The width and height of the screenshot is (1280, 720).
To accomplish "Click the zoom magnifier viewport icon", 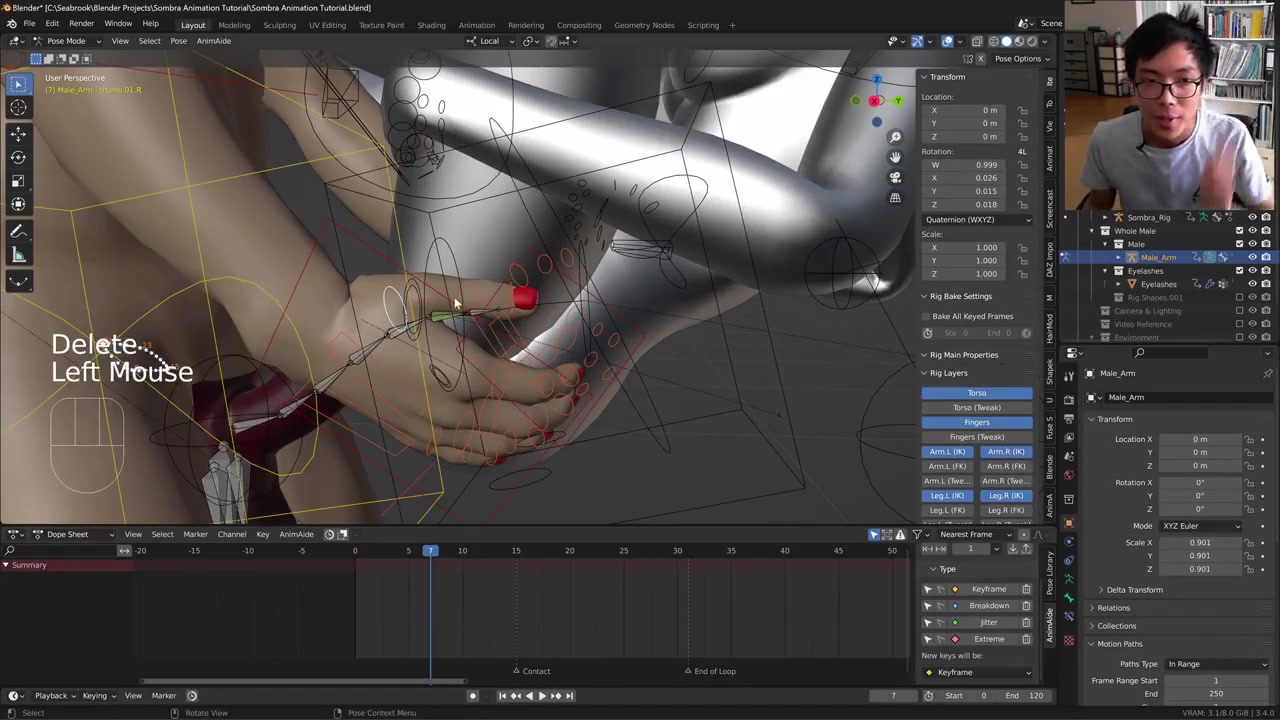I will [x=895, y=137].
